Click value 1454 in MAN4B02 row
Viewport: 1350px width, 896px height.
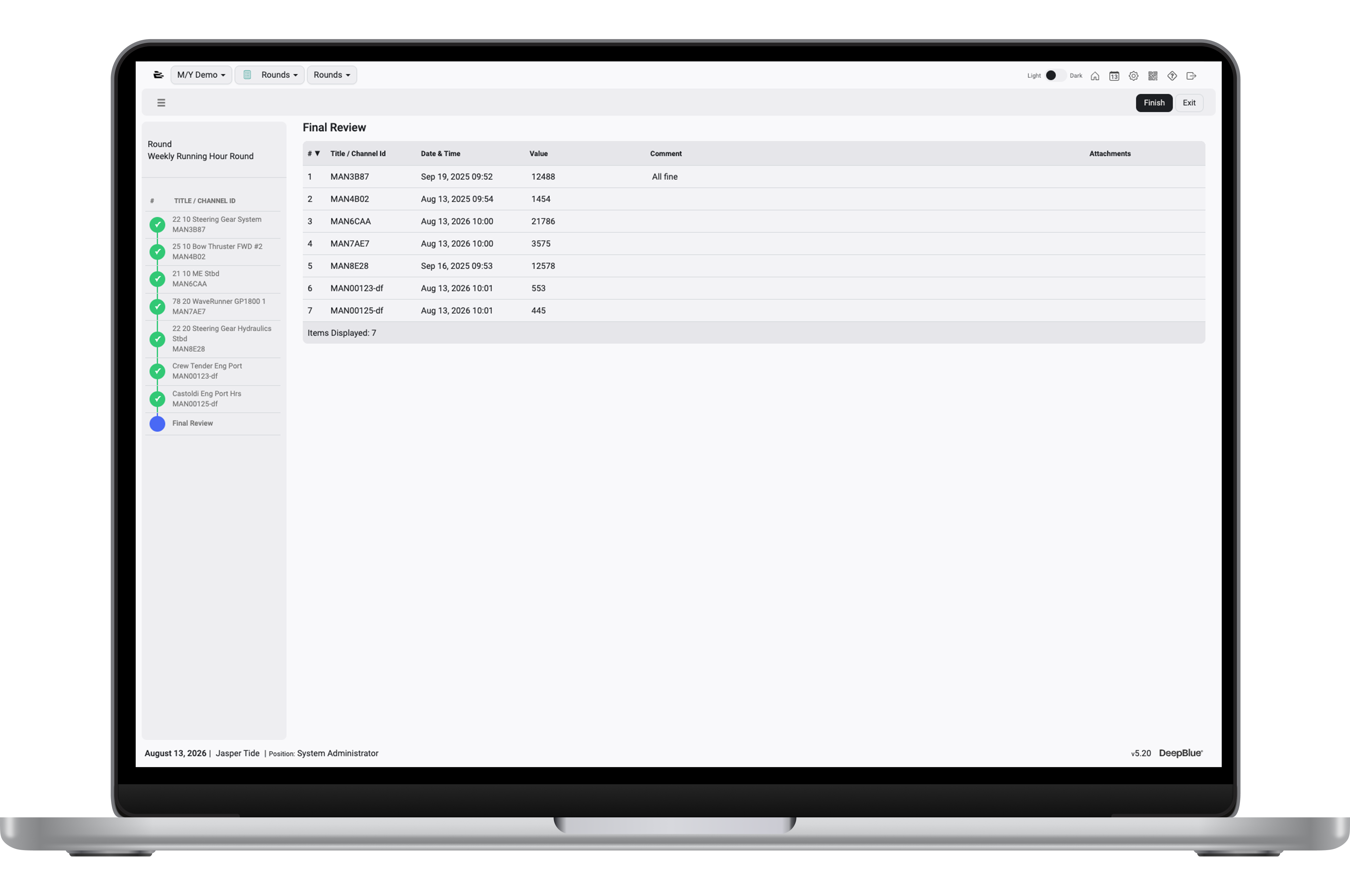(x=541, y=199)
